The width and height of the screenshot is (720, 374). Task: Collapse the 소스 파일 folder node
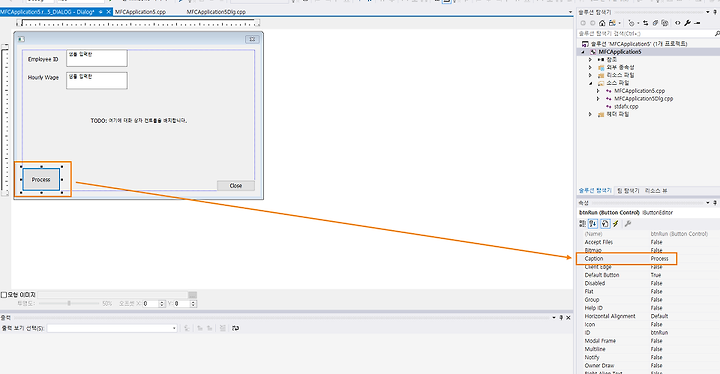(x=591, y=83)
